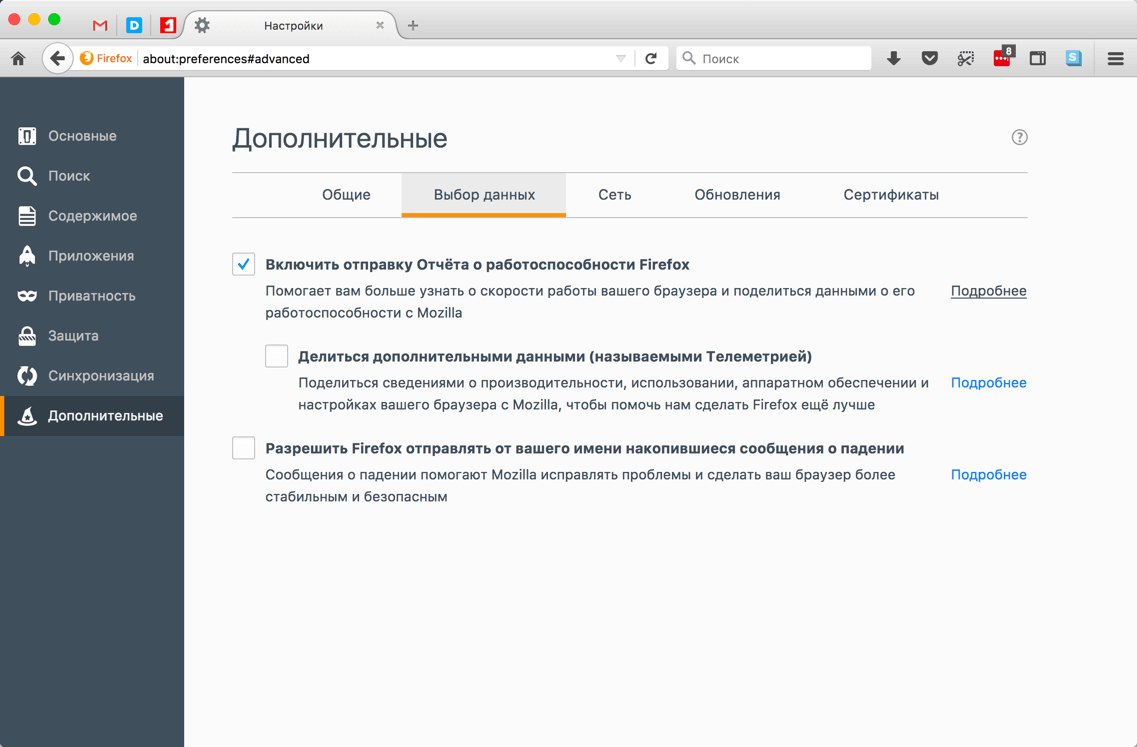Click the Pocket icon in toolbar

930,59
